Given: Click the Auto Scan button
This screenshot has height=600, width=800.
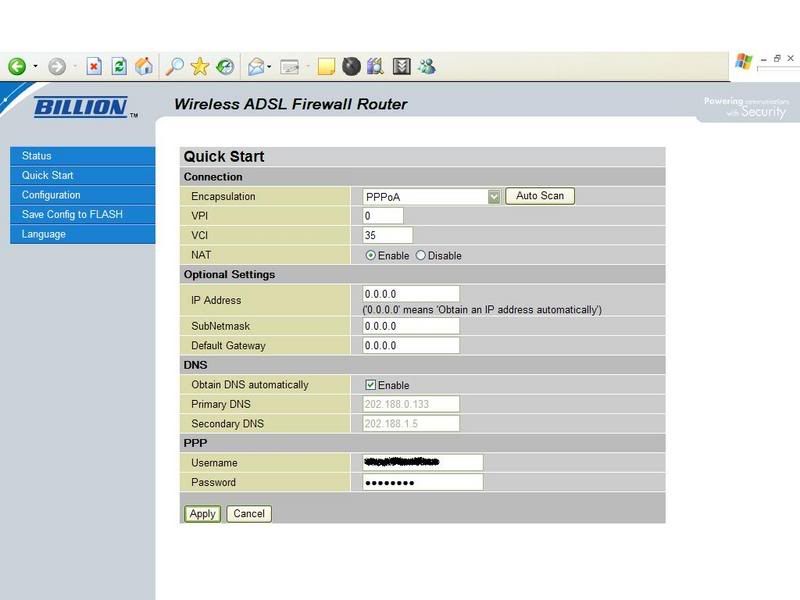Looking at the screenshot, I should [x=539, y=196].
